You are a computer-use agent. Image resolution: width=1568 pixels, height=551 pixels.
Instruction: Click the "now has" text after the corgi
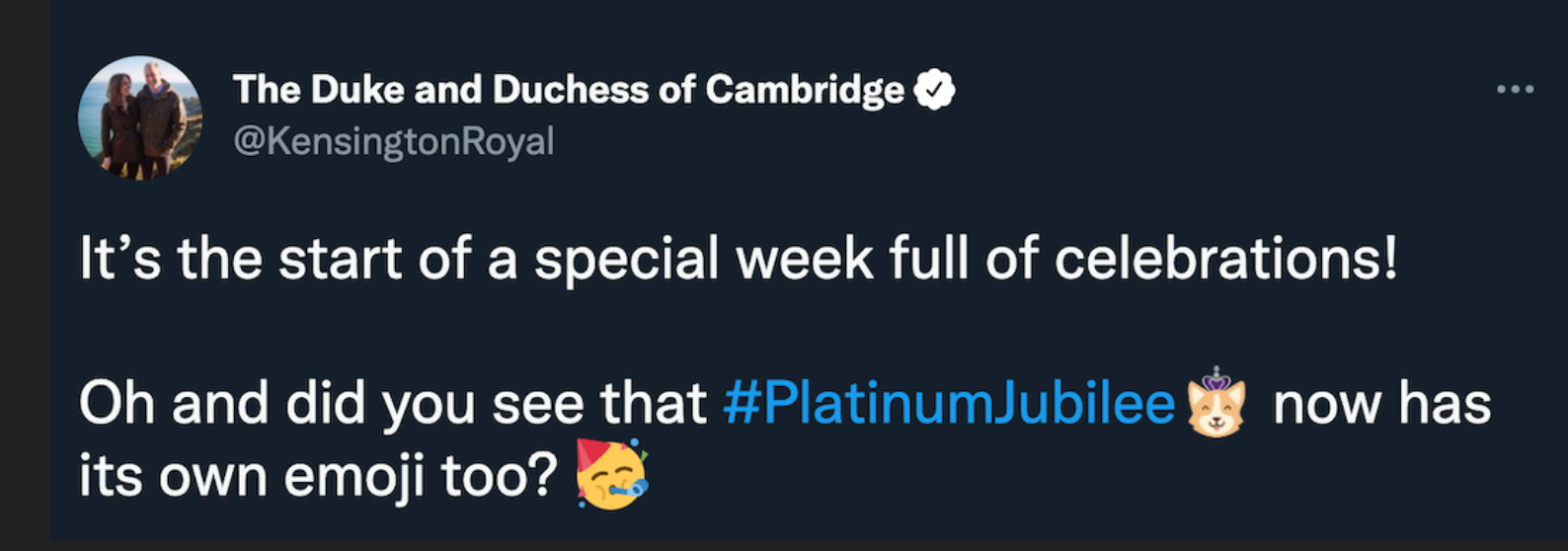(x=1381, y=404)
